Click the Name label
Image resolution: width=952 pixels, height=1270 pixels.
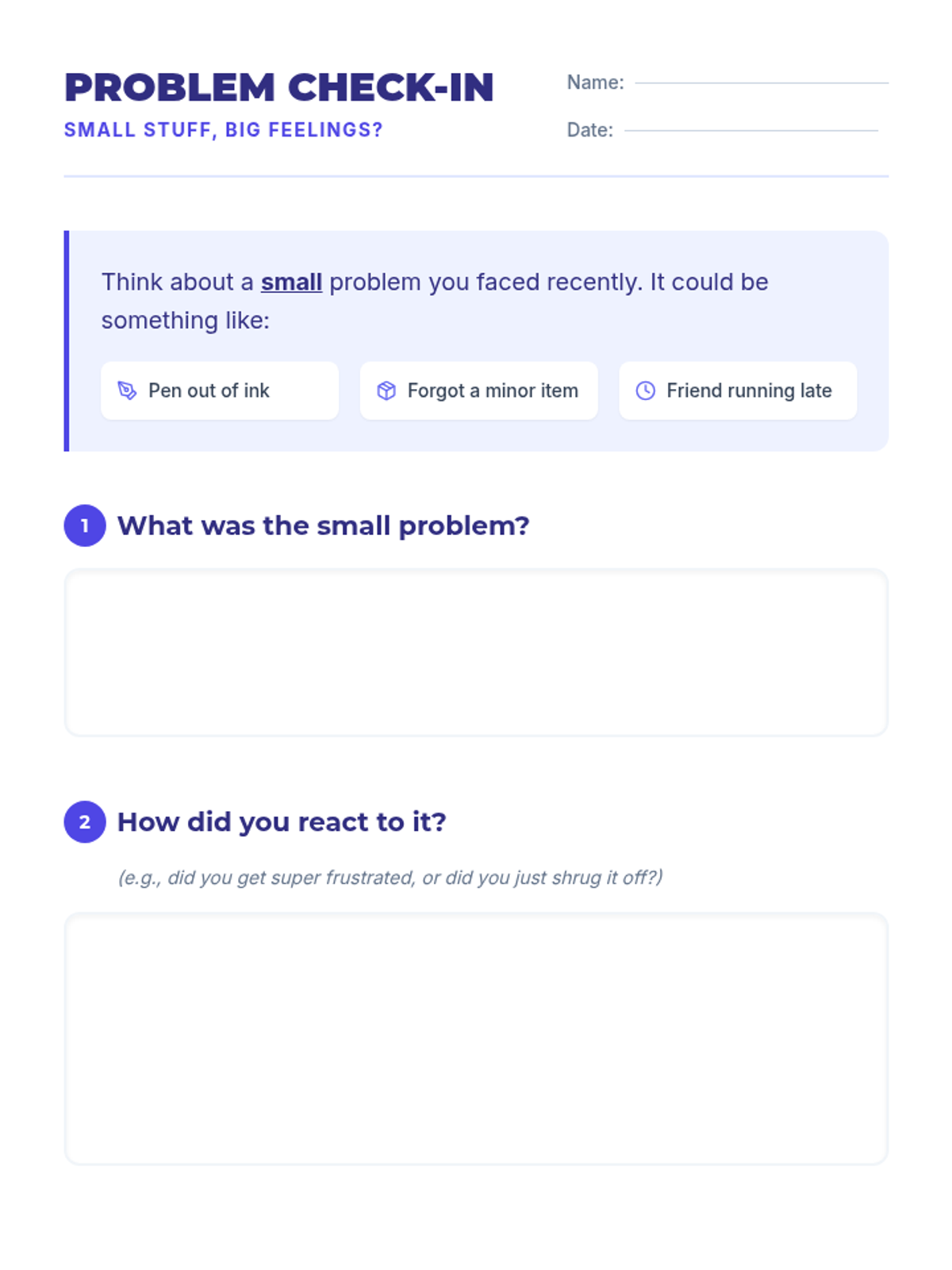(x=595, y=83)
